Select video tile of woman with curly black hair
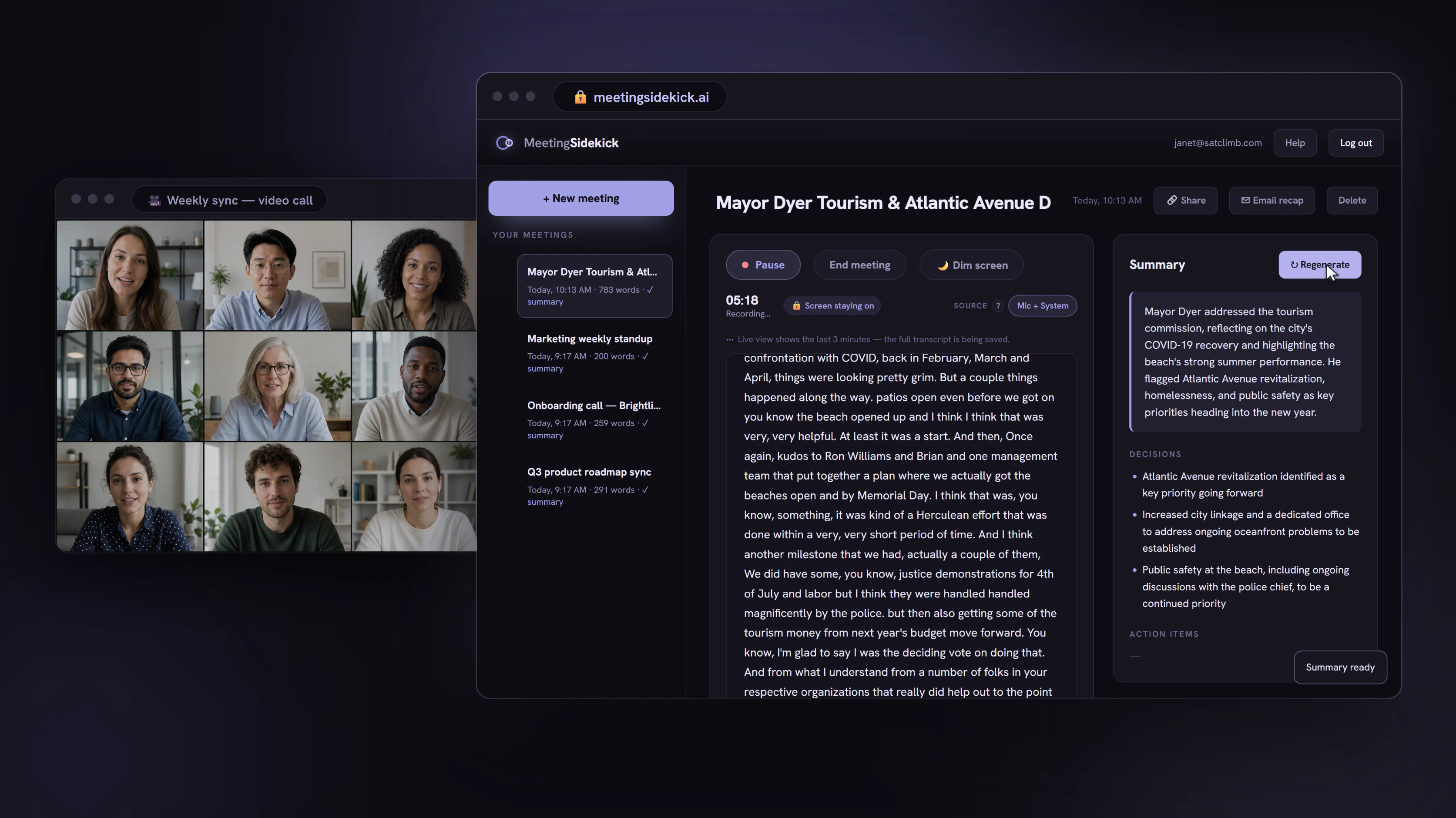1456x818 pixels. (x=414, y=275)
